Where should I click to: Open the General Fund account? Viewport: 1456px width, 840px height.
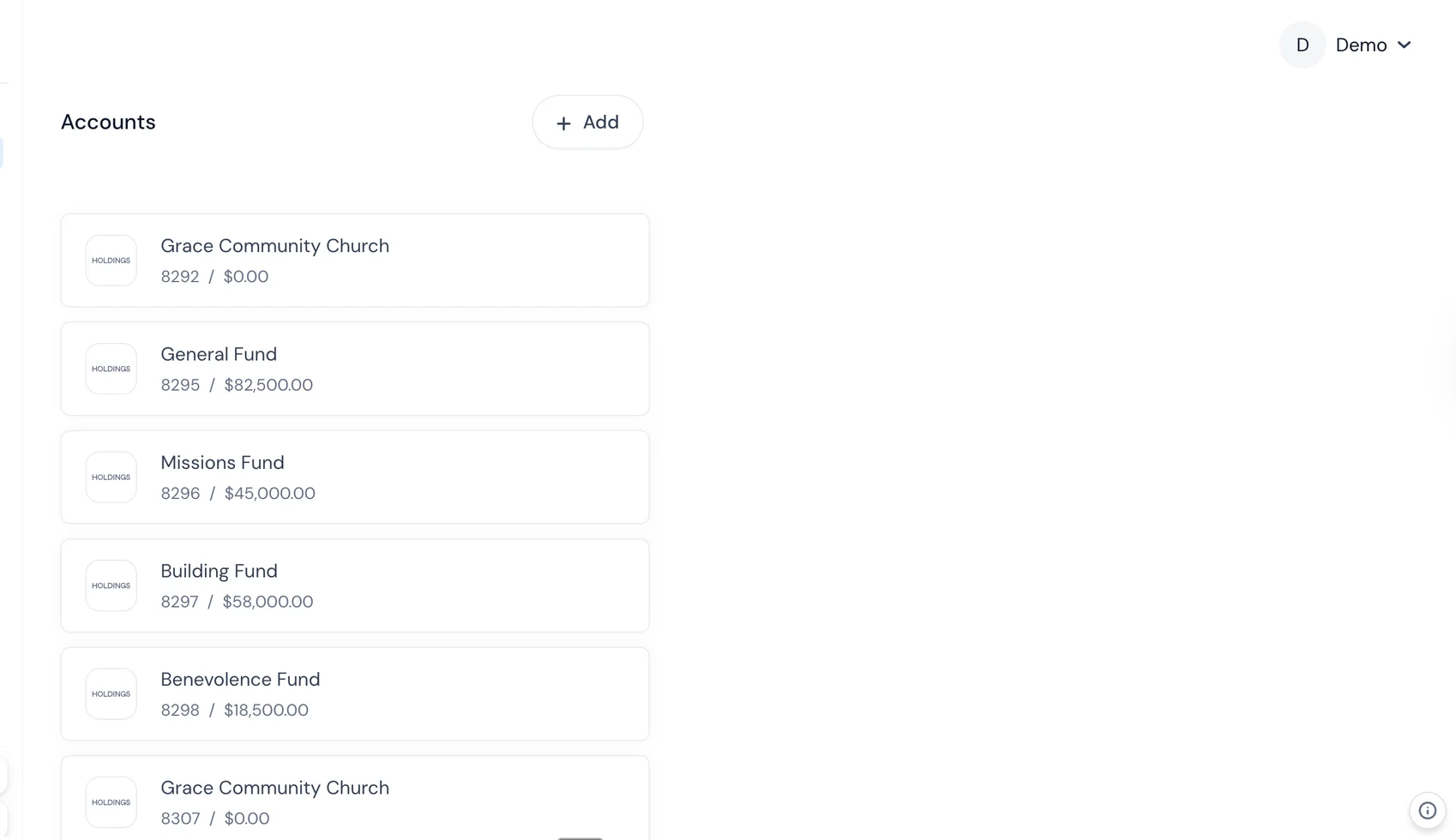(219, 355)
